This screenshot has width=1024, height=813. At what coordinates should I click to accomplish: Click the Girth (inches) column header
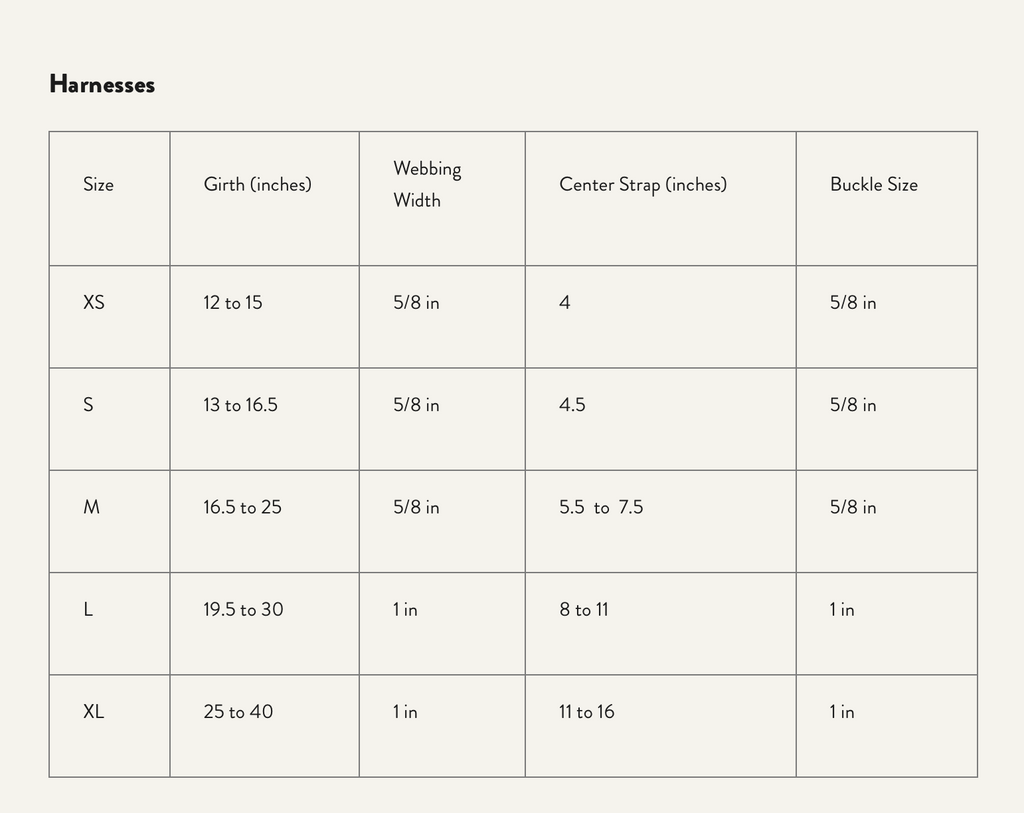[257, 185]
